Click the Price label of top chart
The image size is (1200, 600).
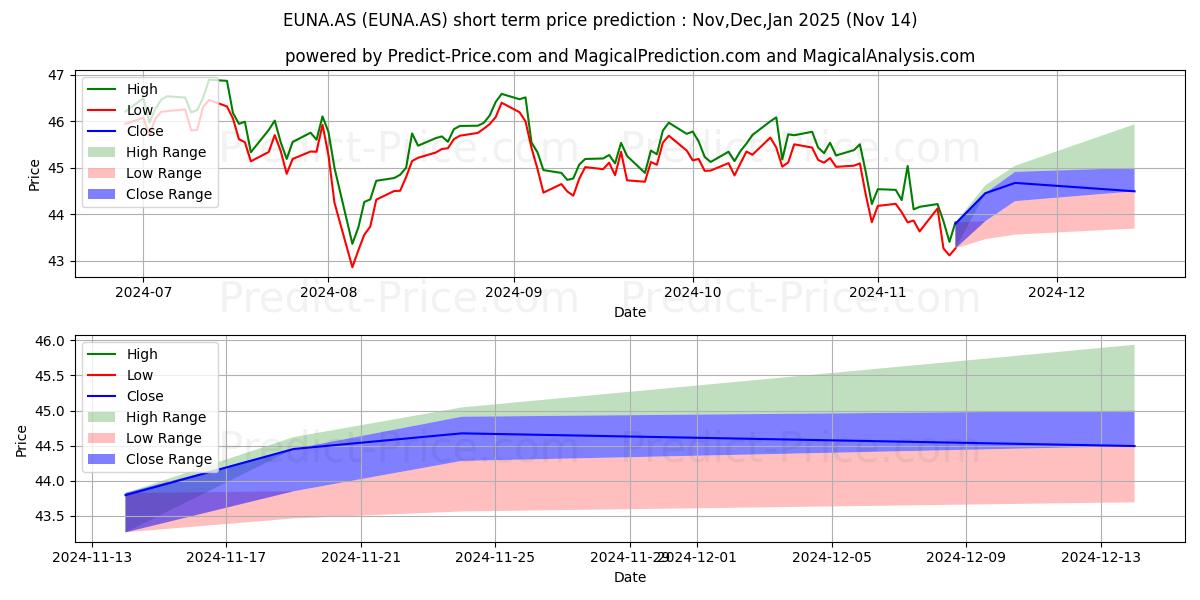pos(35,174)
